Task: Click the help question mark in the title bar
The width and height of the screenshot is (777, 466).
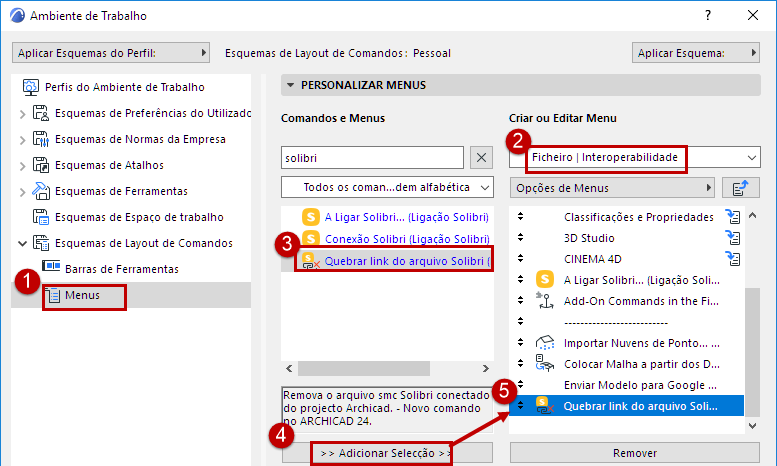Action: [708, 15]
